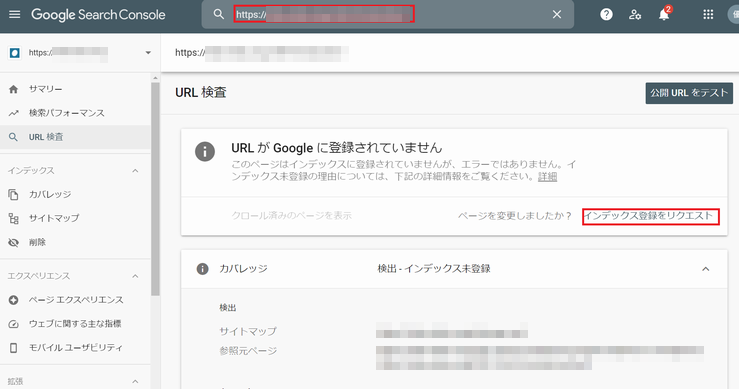The width and height of the screenshot is (739, 389).
Task: Click the 公開 URL をテスト button
Action: pos(689,93)
